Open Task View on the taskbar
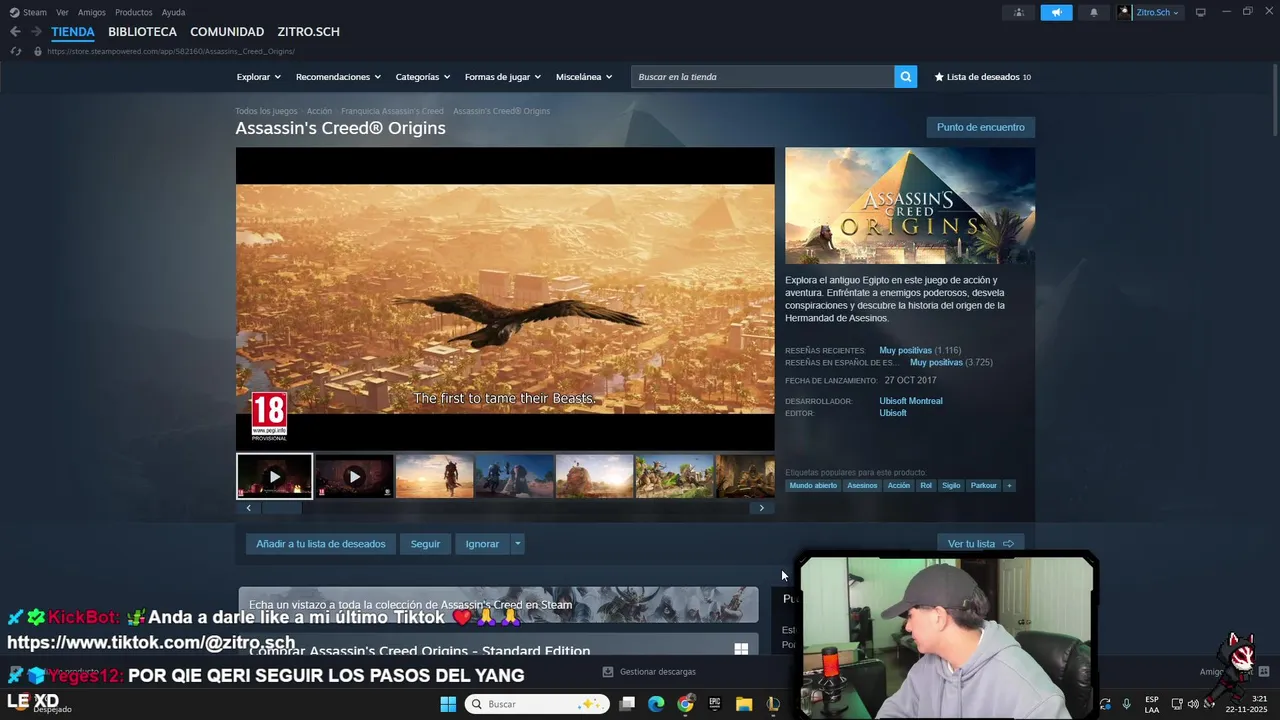Image resolution: width=1280 pixels, height=720 pixels. [x=627, y=704]
